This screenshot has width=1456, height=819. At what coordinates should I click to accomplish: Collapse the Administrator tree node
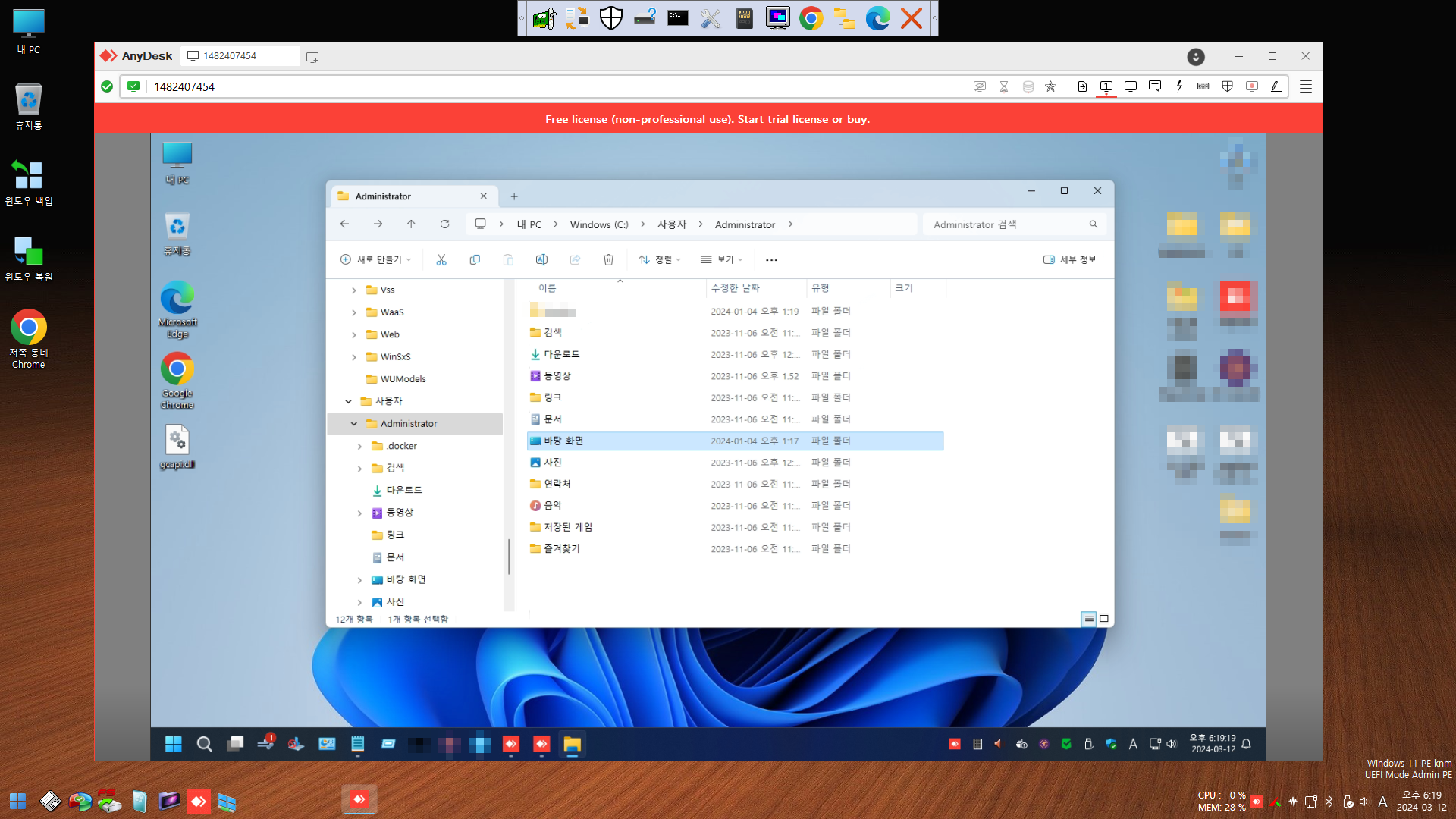click(x=354, y=424)
